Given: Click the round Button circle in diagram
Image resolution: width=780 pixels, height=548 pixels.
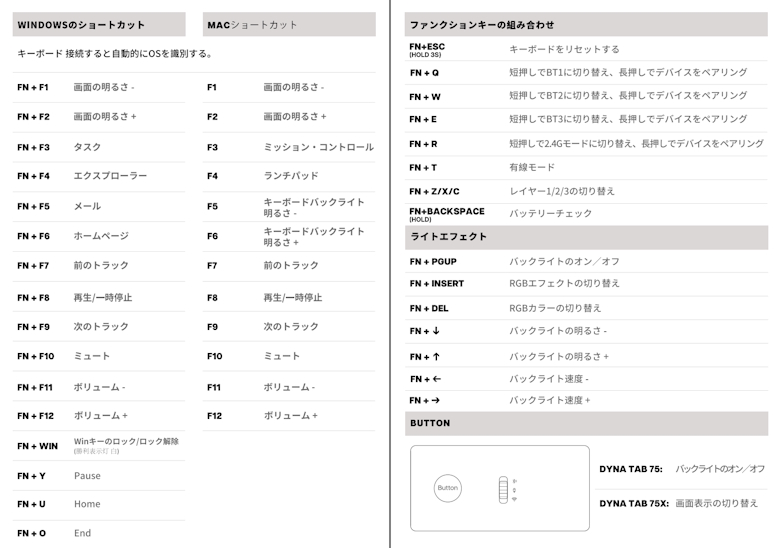Looking at the screenshot, I should click(x=448, y=489).
